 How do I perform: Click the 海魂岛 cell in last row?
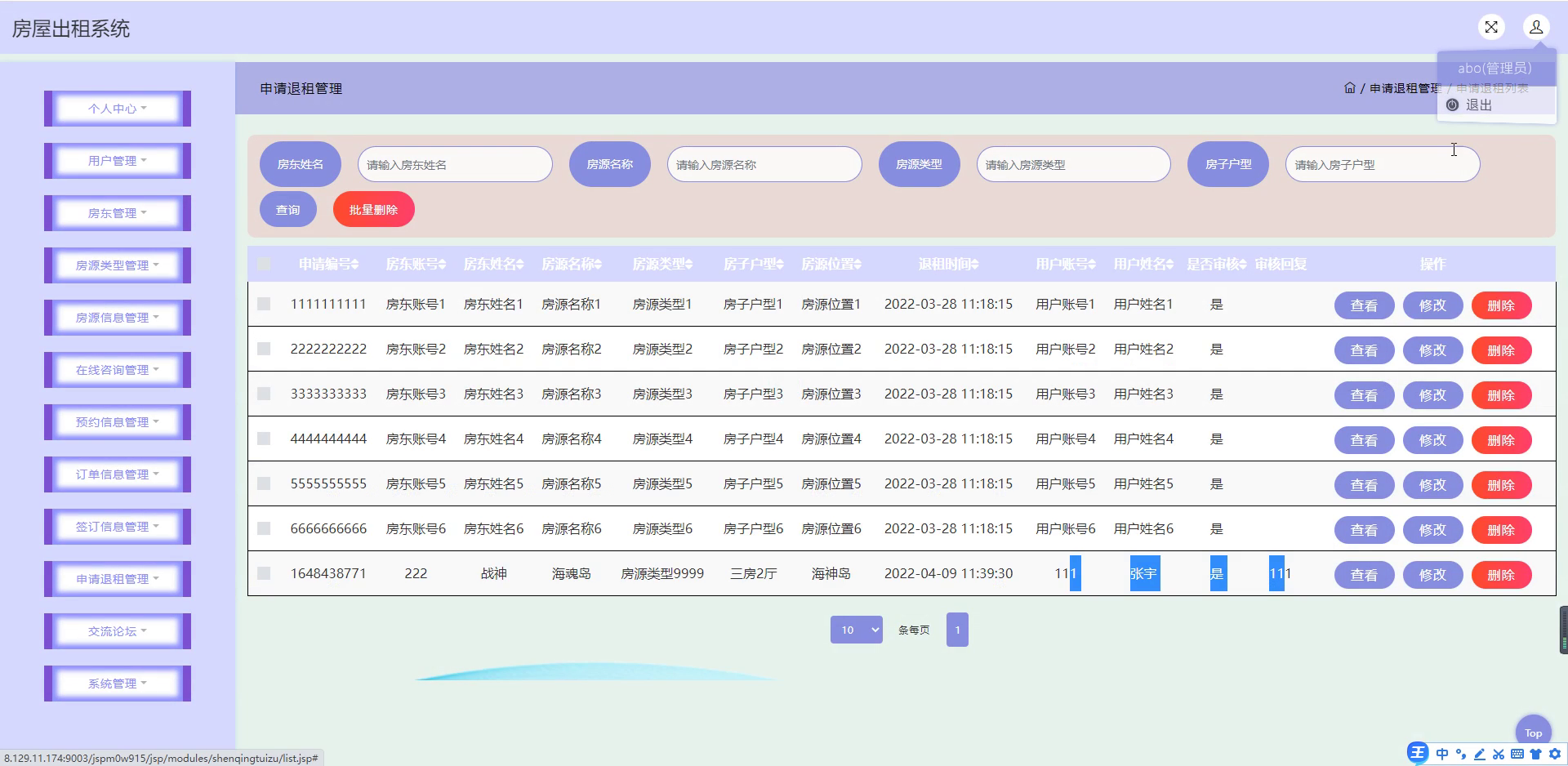(x=571, y=573)
